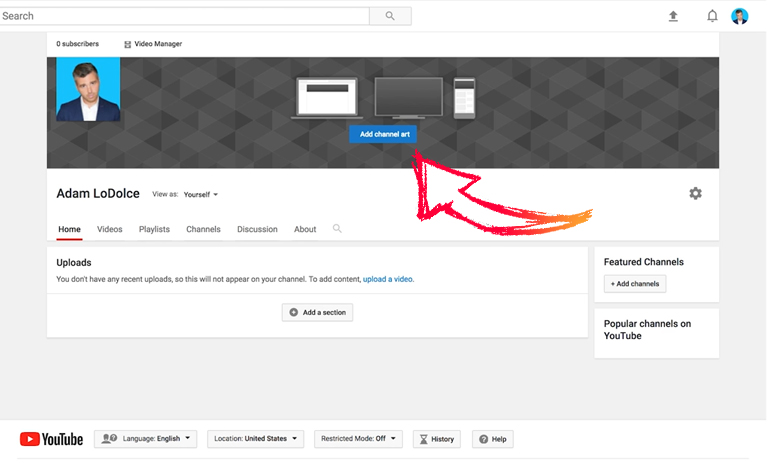Select the Home tab
768x463 pixels.
(70, 229)
